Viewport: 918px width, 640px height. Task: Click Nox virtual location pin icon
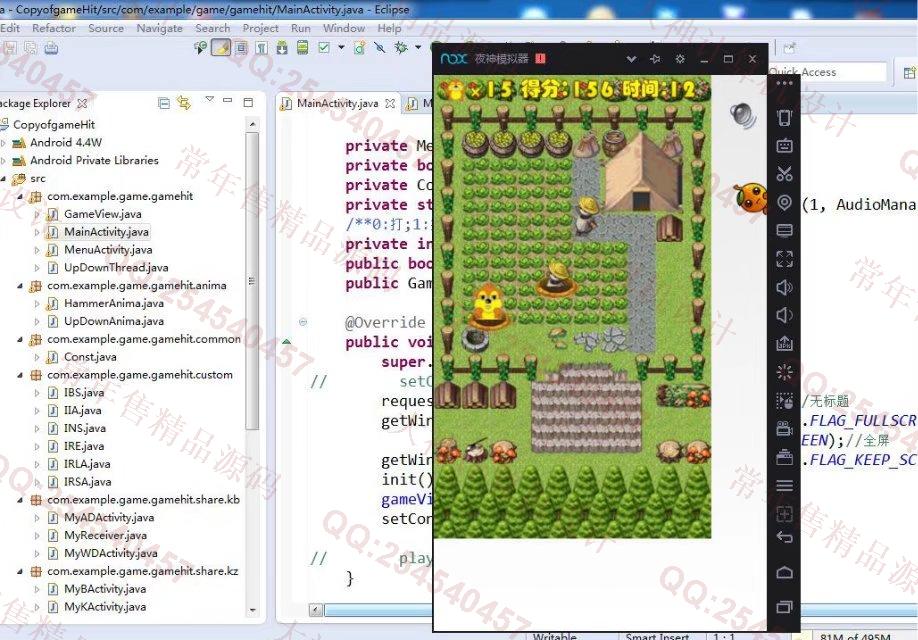pos(785,203)
